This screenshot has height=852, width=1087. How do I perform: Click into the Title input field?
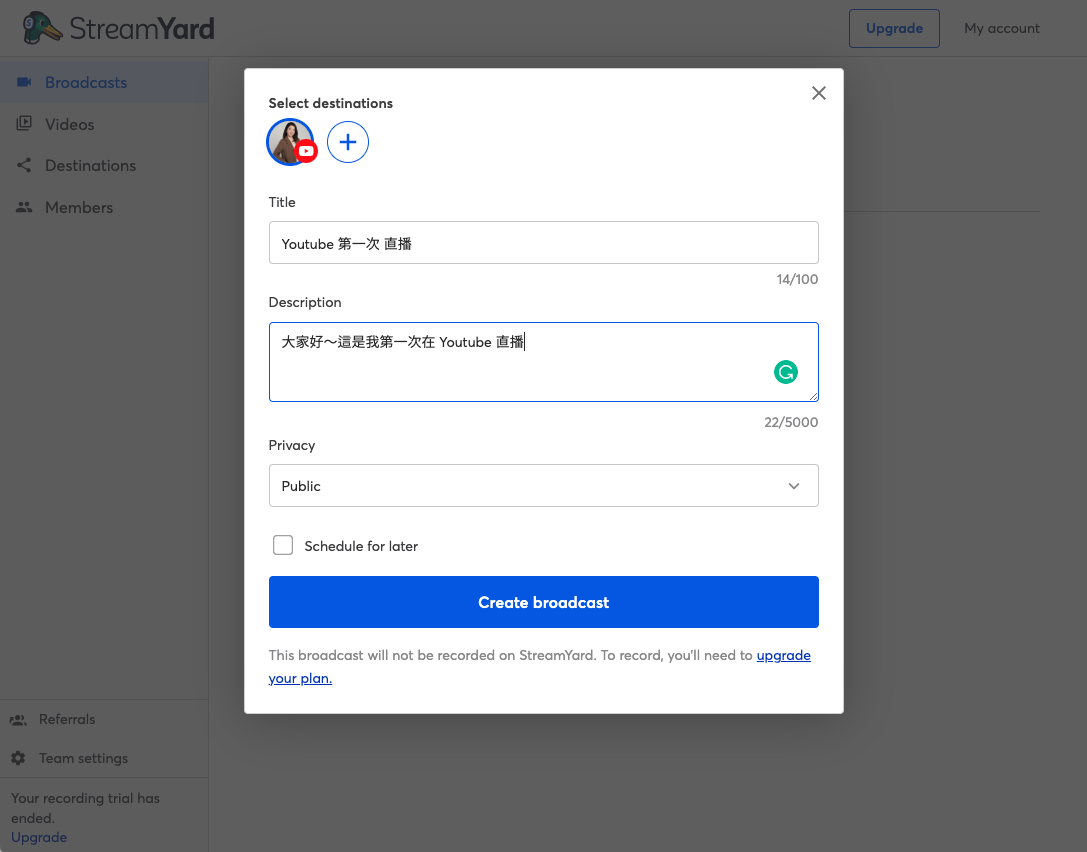coord(544,243)
